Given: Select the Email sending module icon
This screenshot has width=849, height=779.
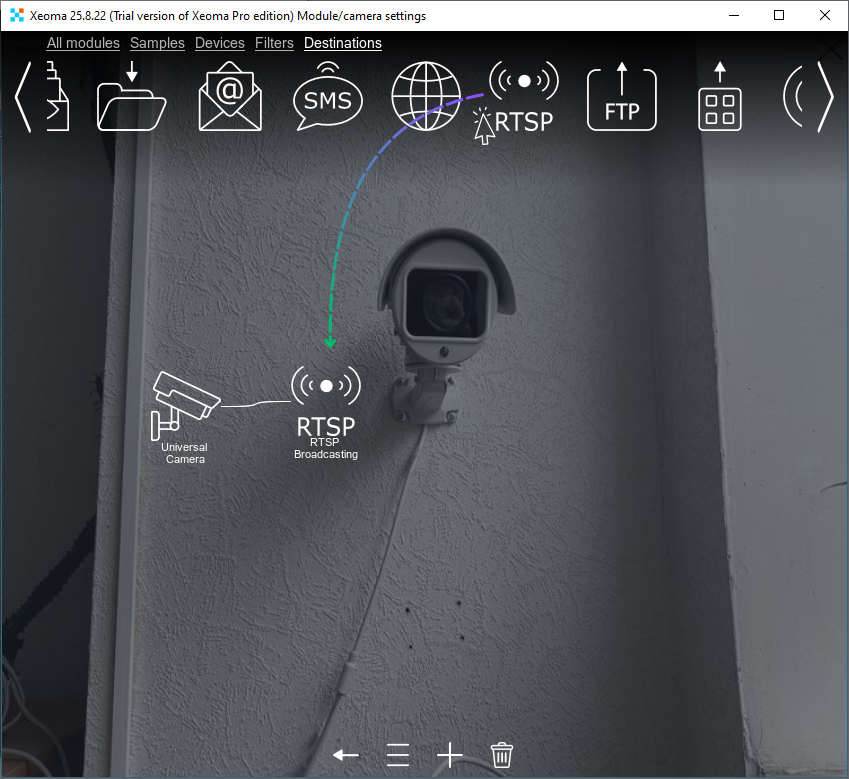Looking at the screenshot, I should click(229, 98).
